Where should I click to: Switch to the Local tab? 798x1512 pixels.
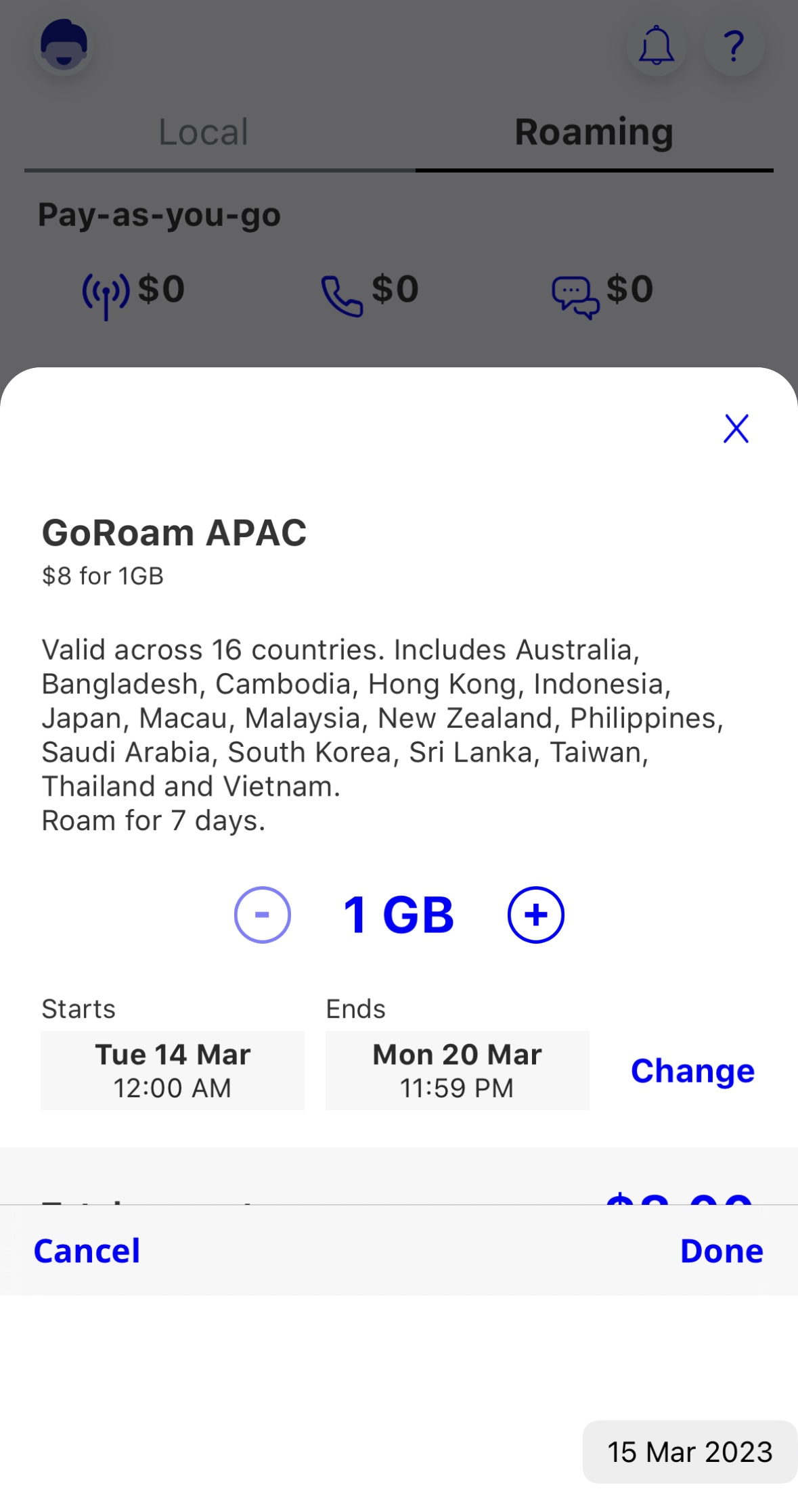pos(203,132)
